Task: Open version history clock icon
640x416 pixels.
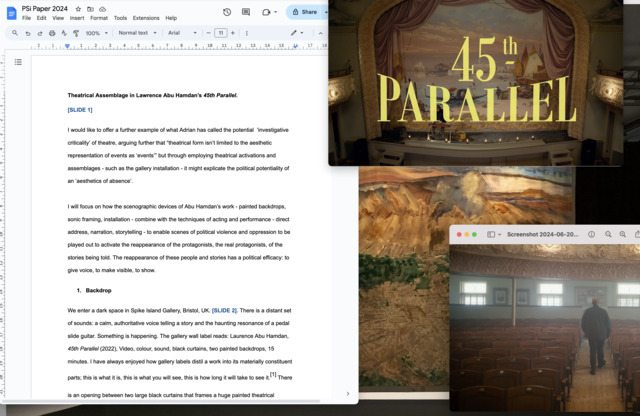Action: point(227,12)
